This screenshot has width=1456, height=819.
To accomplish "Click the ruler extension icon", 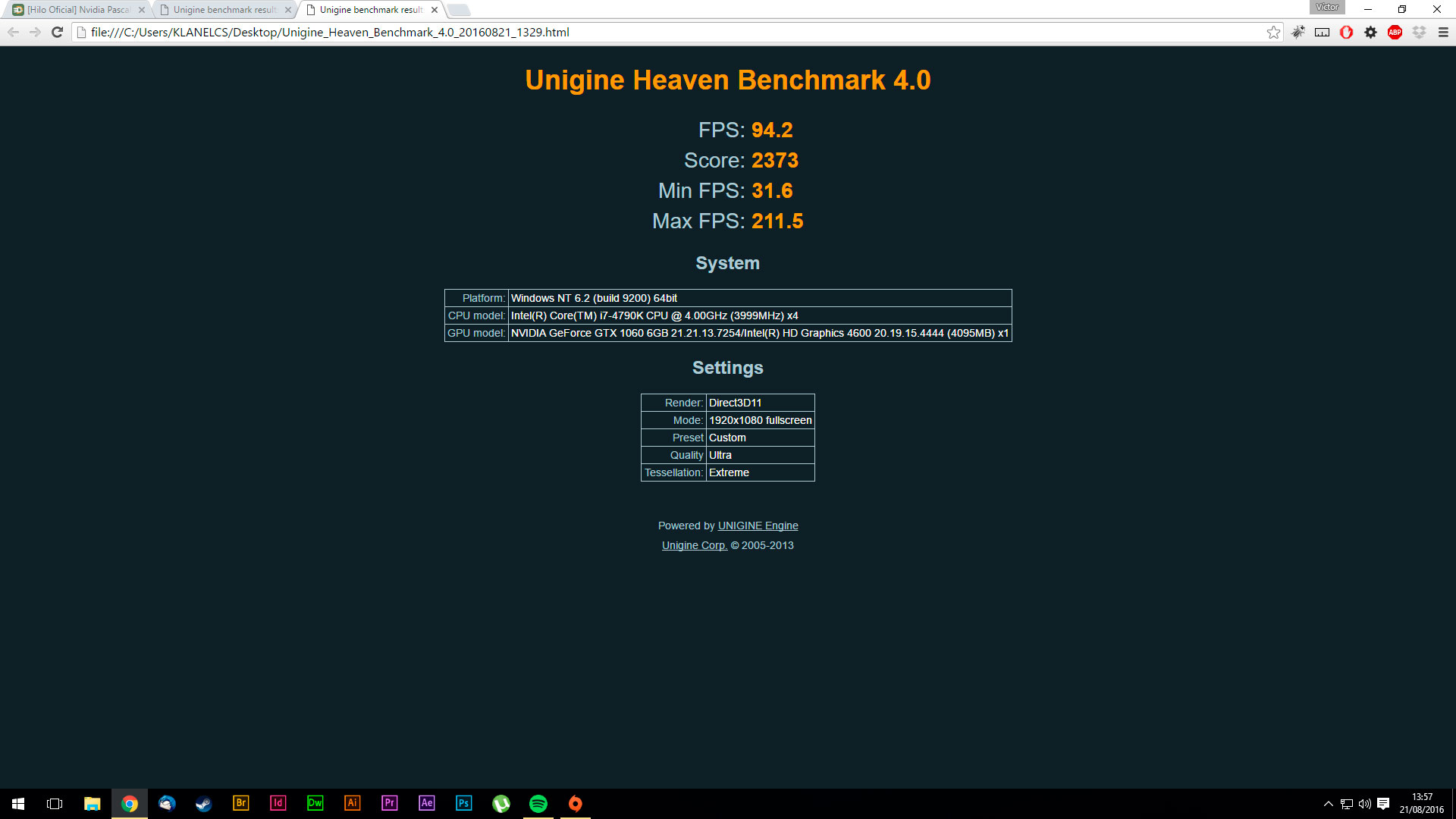I will tap(1322, 32).
